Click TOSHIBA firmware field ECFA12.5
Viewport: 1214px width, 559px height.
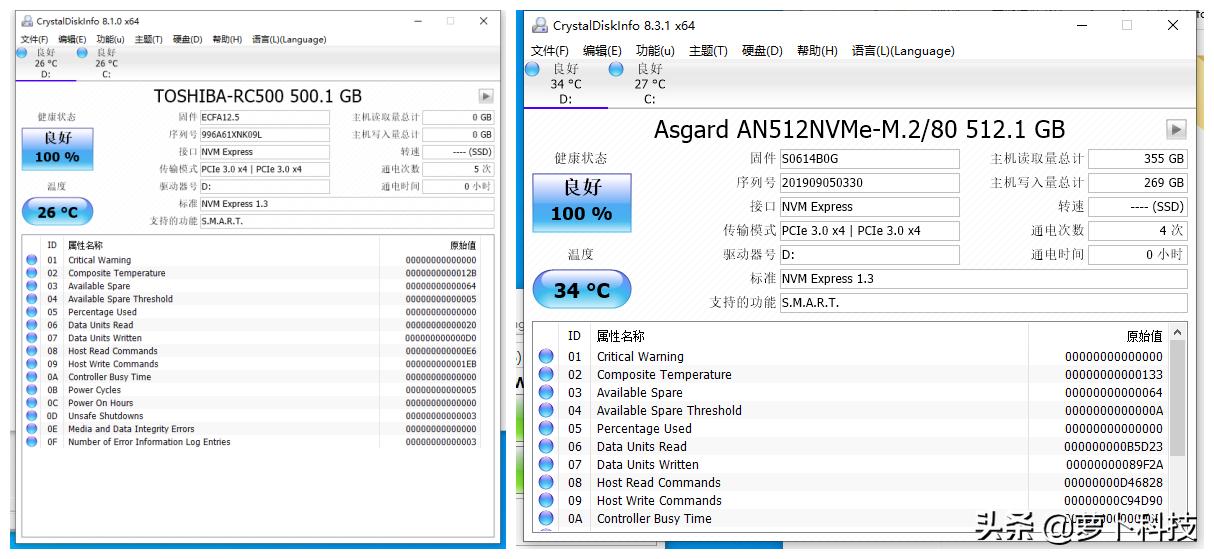(x=264, y=117)
